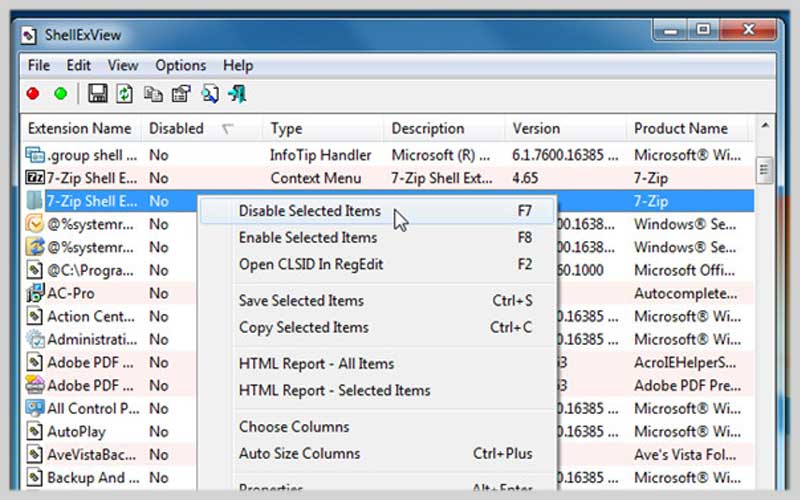Click the Copy Selected Items toolbar icon

tap(153, 94)
